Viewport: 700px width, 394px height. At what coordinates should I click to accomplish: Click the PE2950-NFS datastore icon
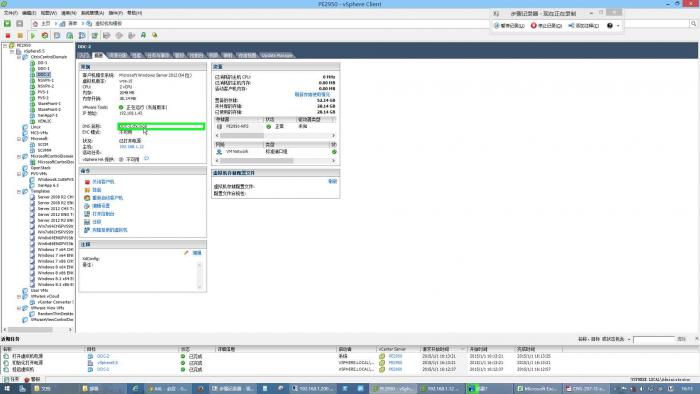pyautogui.click(x=219, y=127)
